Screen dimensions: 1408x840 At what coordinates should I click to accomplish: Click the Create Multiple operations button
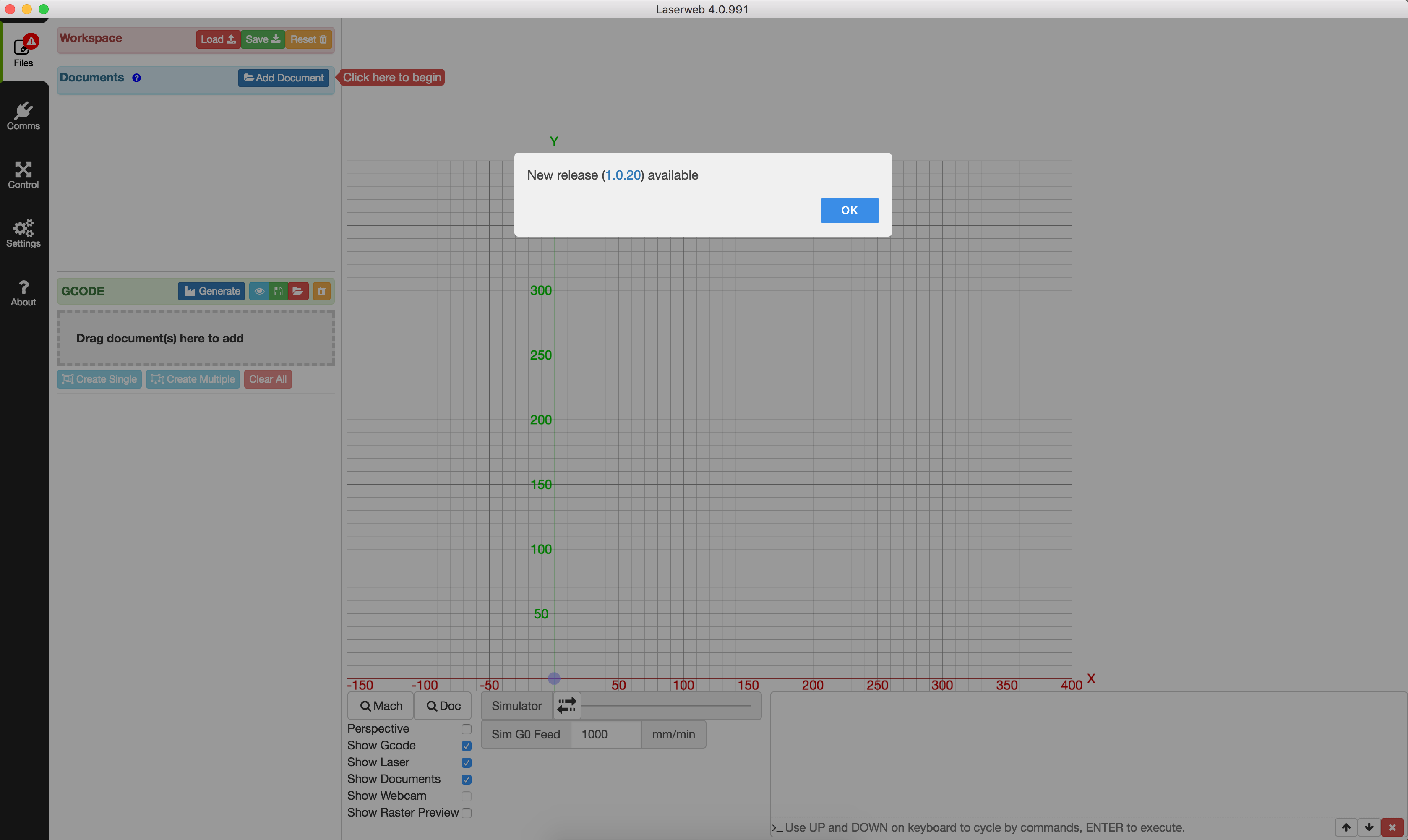pos(193,379)
